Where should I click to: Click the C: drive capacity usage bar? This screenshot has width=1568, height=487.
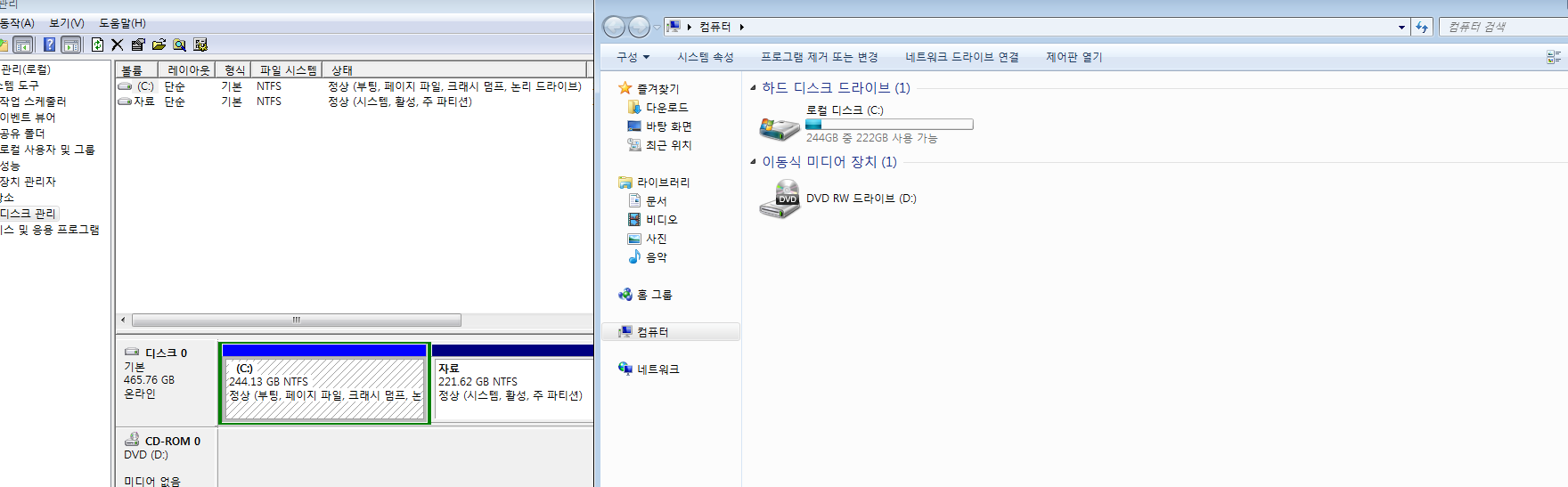coord(889,125)
